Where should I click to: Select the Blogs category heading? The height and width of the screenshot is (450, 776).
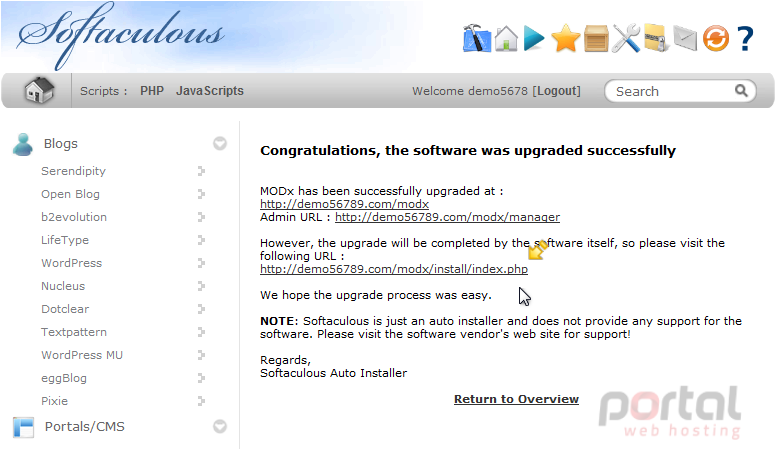click(x=61, y=144)
